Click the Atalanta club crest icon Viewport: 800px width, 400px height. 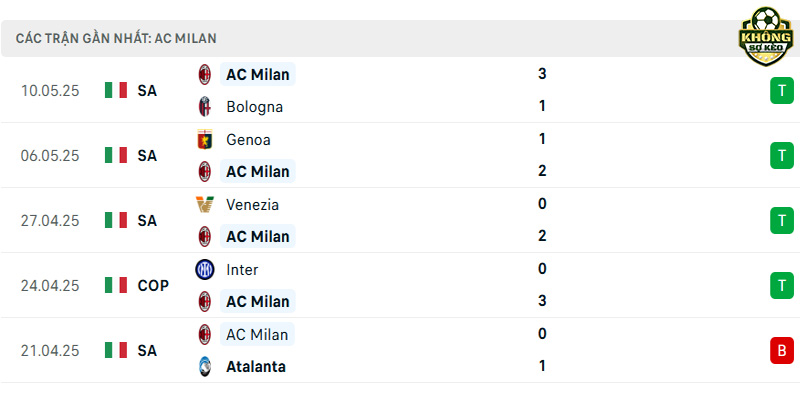point(205,366)
